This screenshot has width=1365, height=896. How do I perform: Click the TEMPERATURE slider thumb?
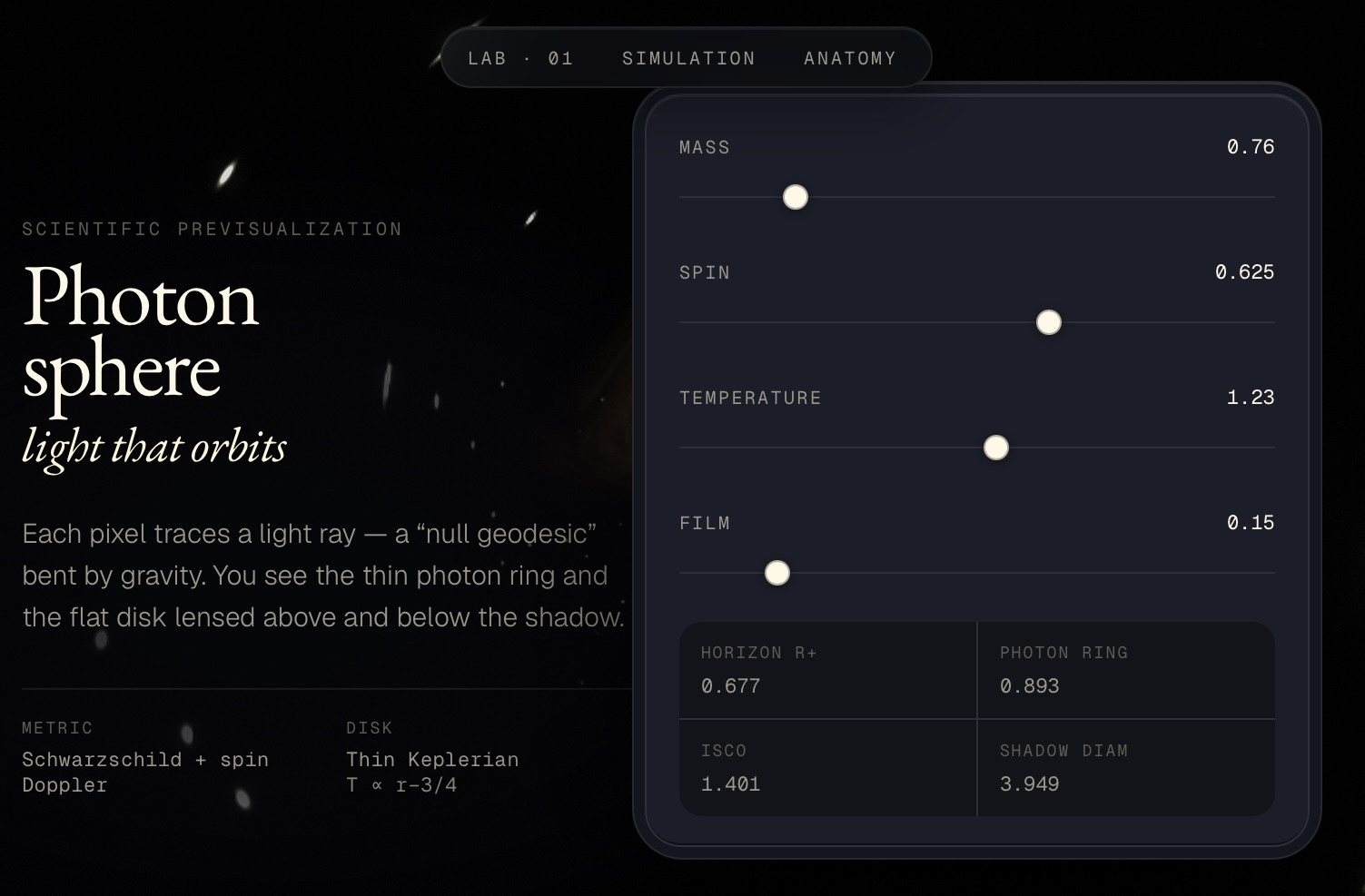tap(996, 448)
